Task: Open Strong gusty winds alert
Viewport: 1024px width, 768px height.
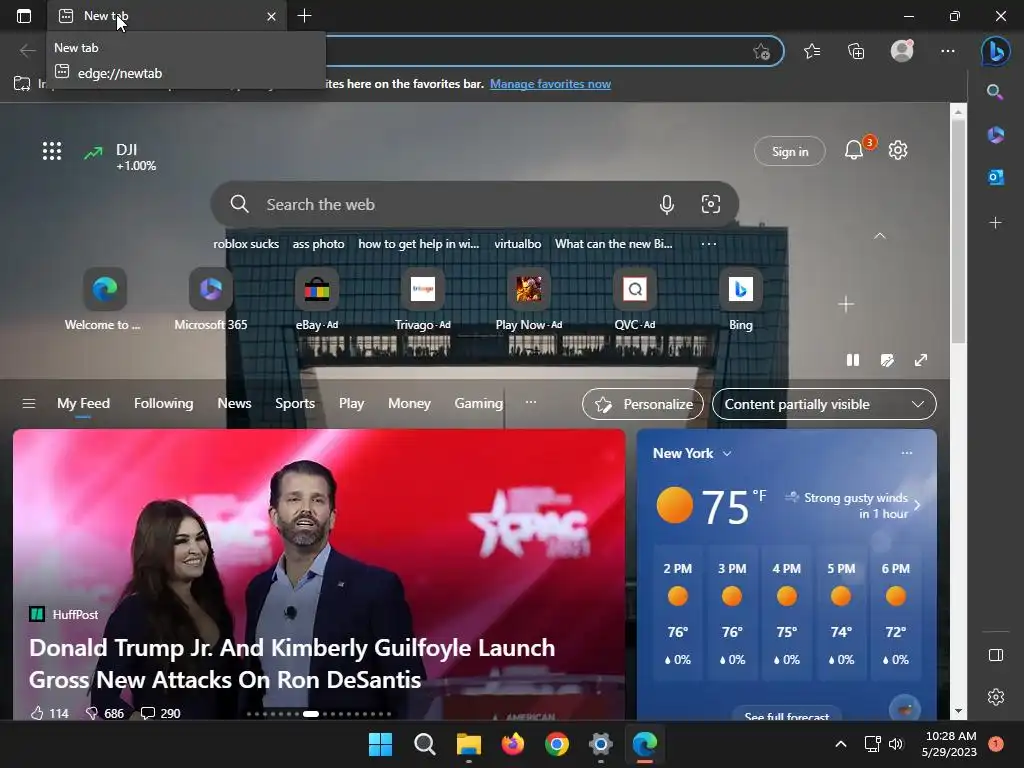Action: [x=854, y=505]
